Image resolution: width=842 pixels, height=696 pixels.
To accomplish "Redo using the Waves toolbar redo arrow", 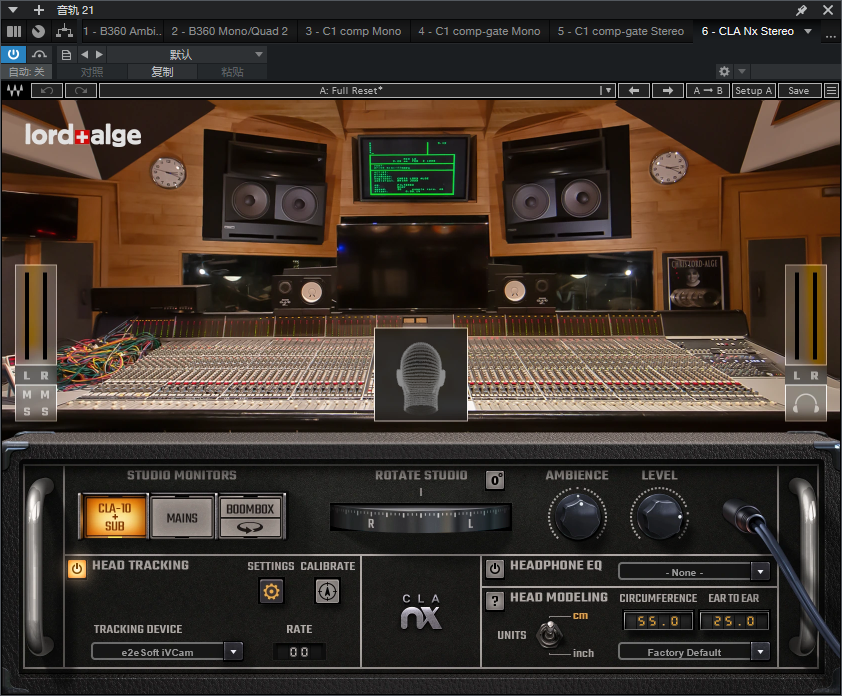I will coord(81,90).
